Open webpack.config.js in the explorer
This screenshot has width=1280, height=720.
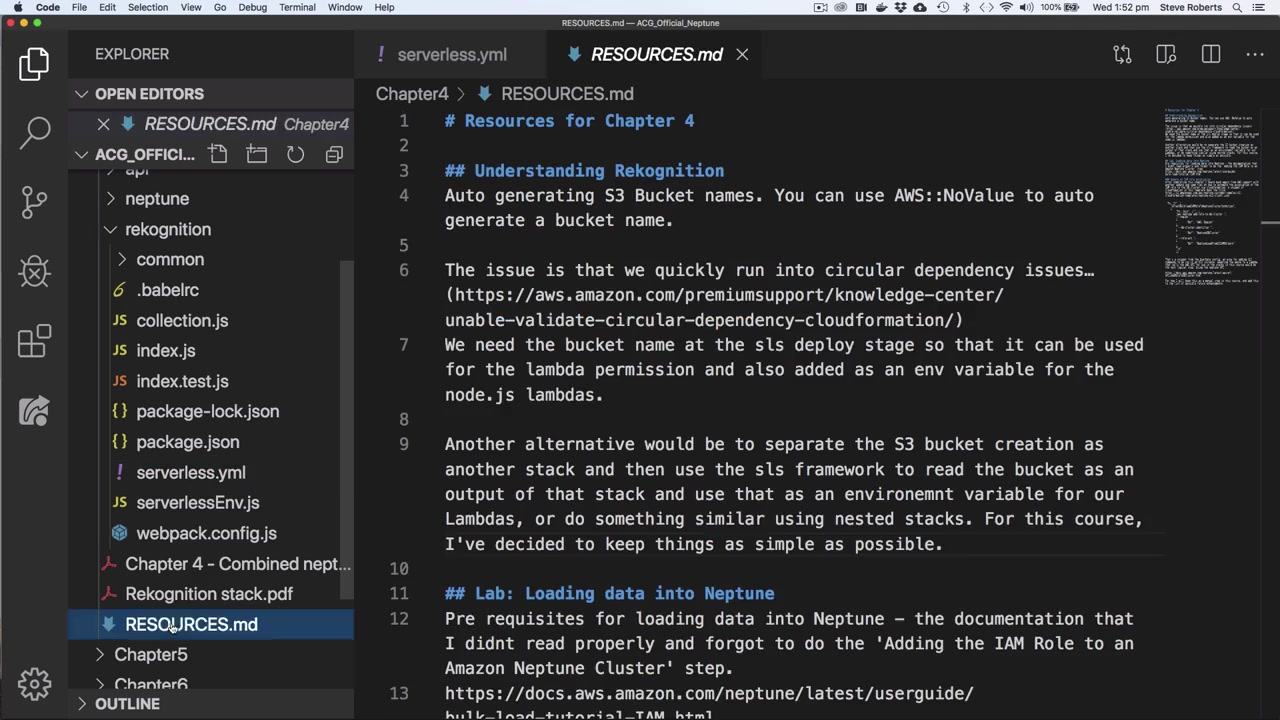pos(207,534)
